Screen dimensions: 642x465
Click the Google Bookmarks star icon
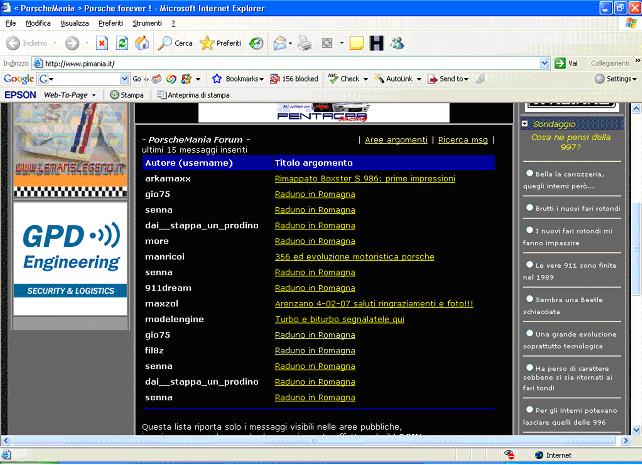[x=217, y=79]
